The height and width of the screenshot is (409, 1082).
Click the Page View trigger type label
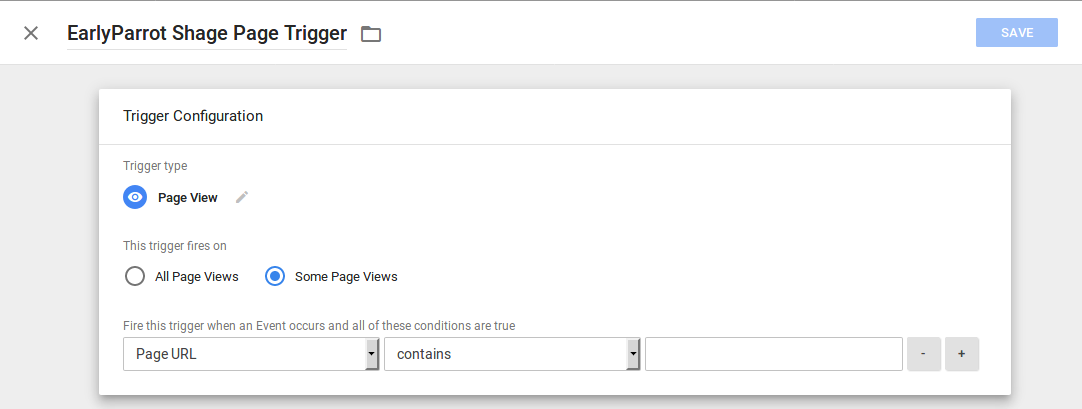(188, 198)
